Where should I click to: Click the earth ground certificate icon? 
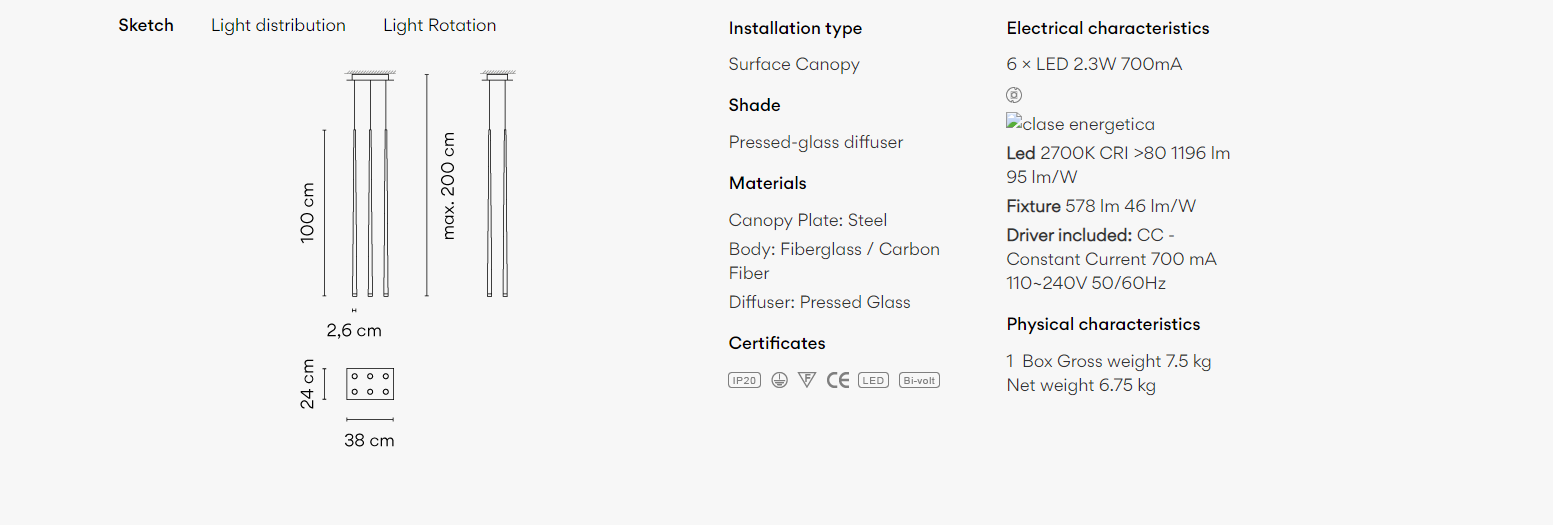coord(779,380)
